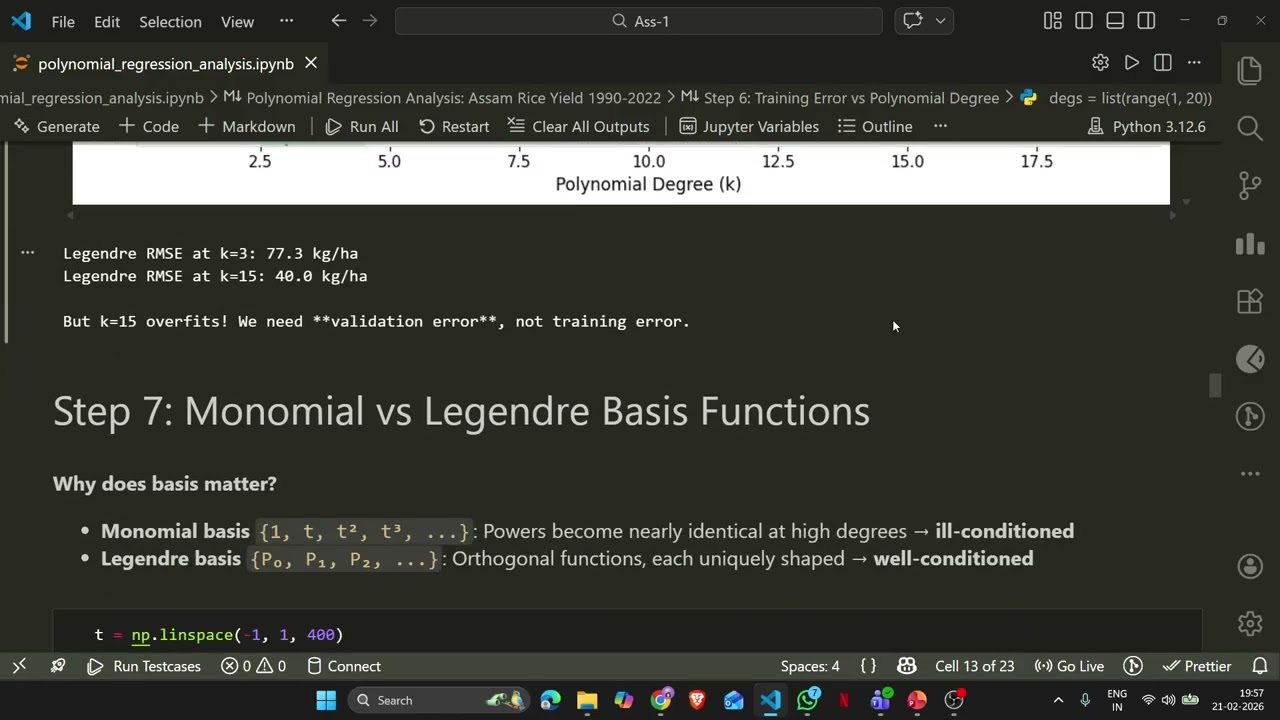1280x720 pixels.
Task: Select Python 3.12.6 kernel picker
Action: pos(1146,126)
